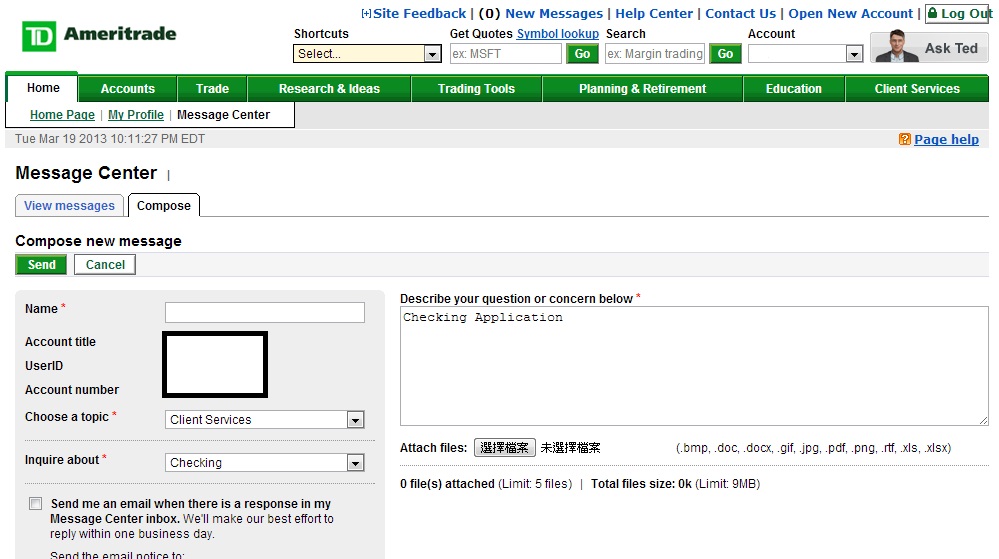
Task: Click the '0 file(s) attached' text
Action: pos(447,484)
